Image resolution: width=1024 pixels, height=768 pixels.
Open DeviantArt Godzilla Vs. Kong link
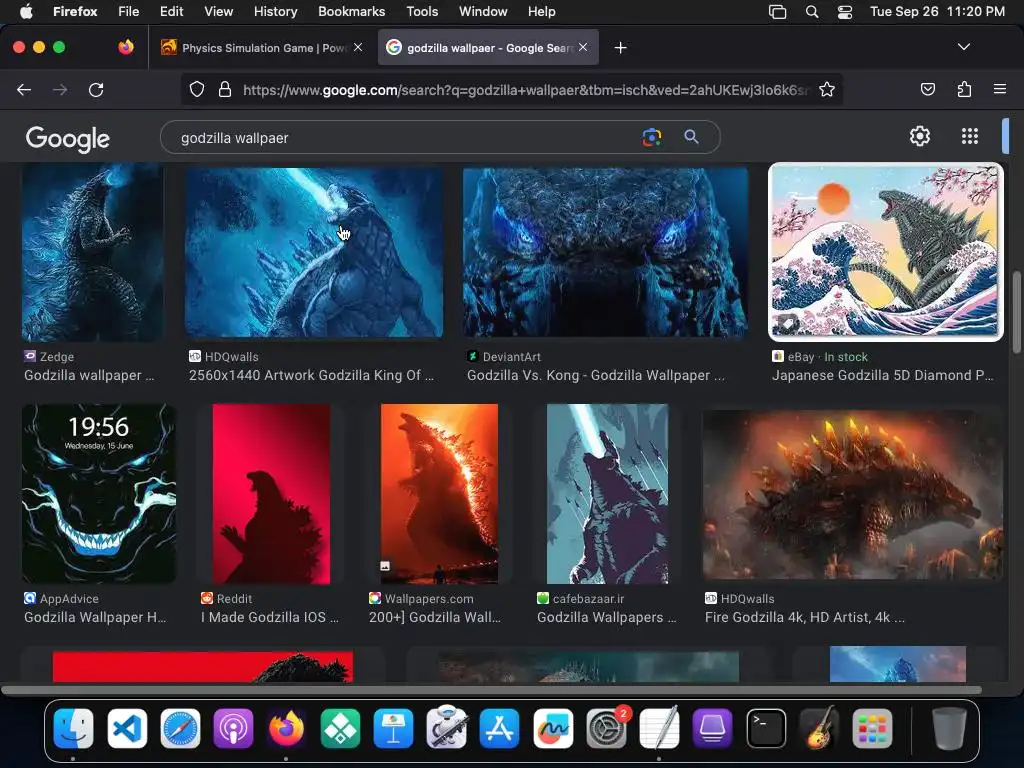pos(596,376)
